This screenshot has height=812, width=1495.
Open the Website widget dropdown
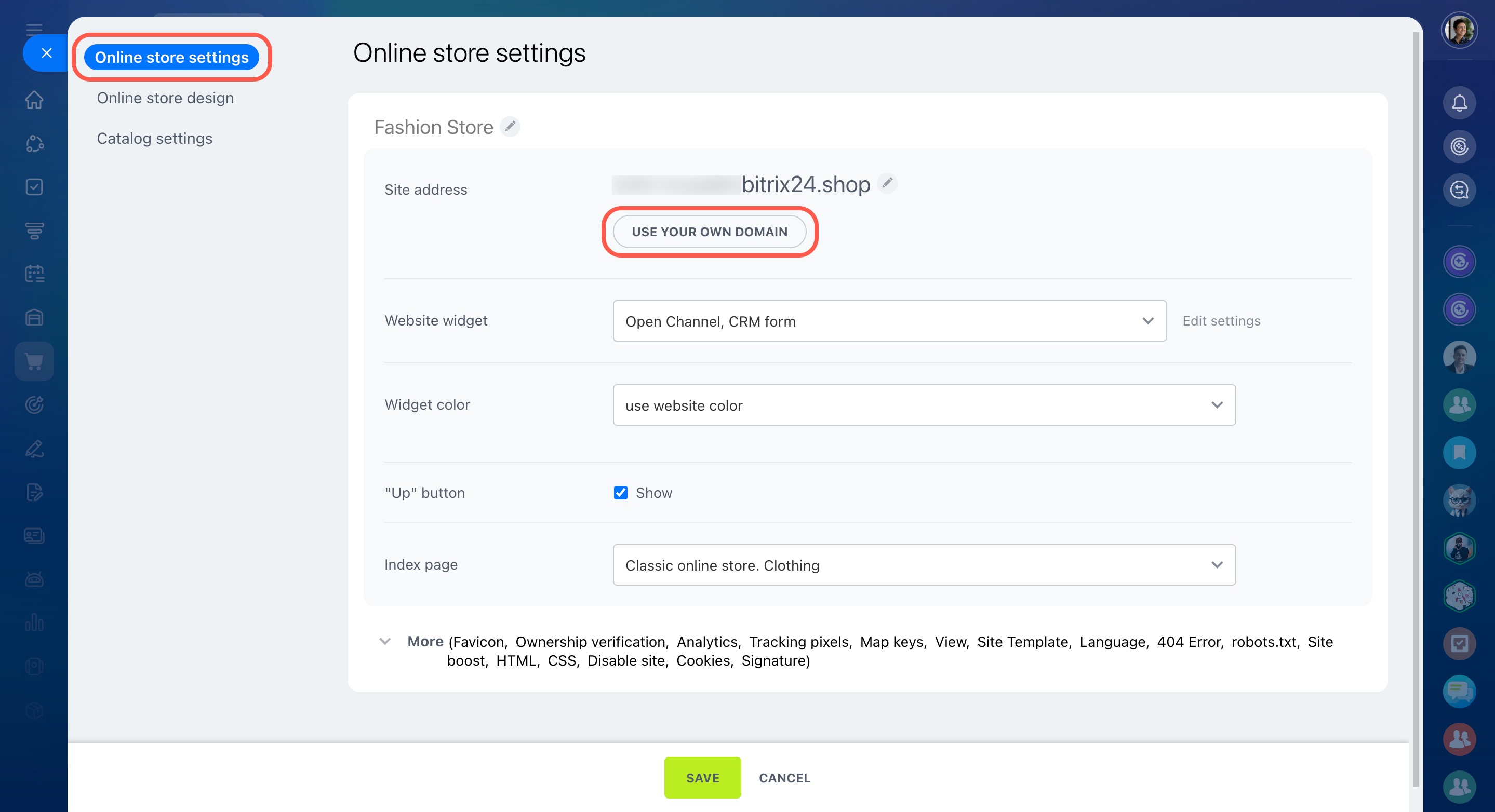coord(889,321)
